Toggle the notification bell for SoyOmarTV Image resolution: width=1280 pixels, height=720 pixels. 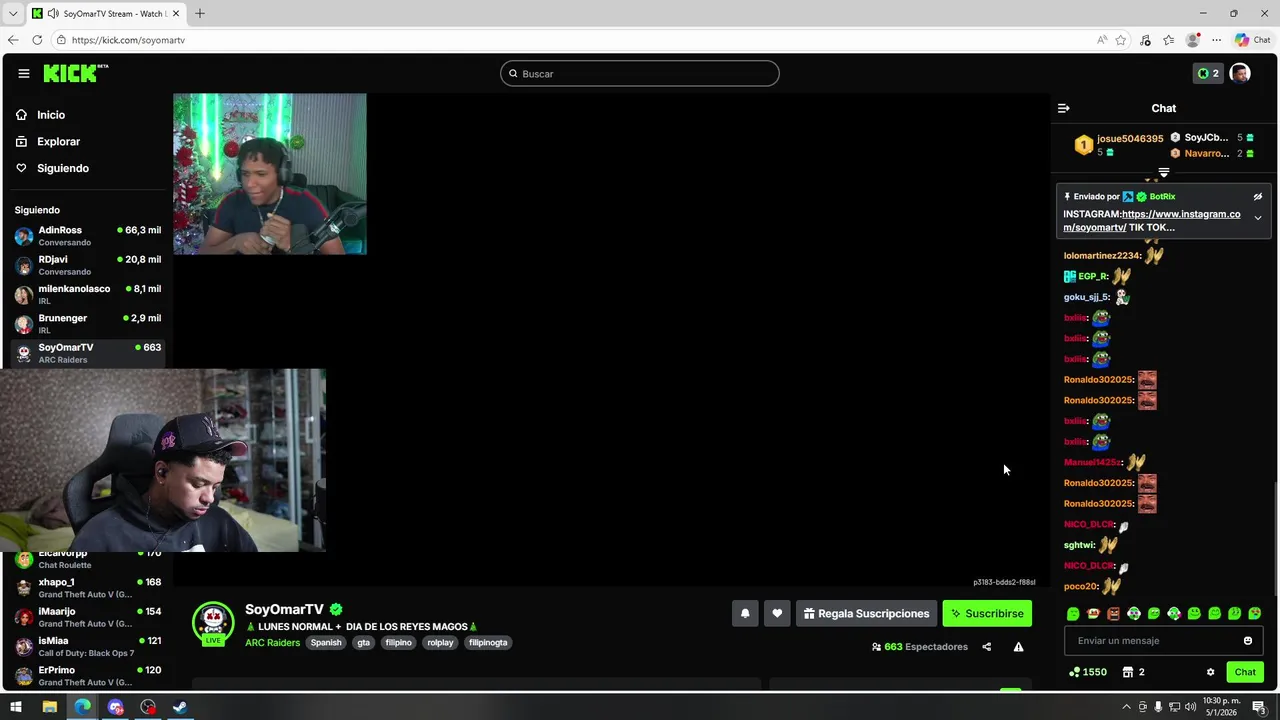(x=745, y=613)
